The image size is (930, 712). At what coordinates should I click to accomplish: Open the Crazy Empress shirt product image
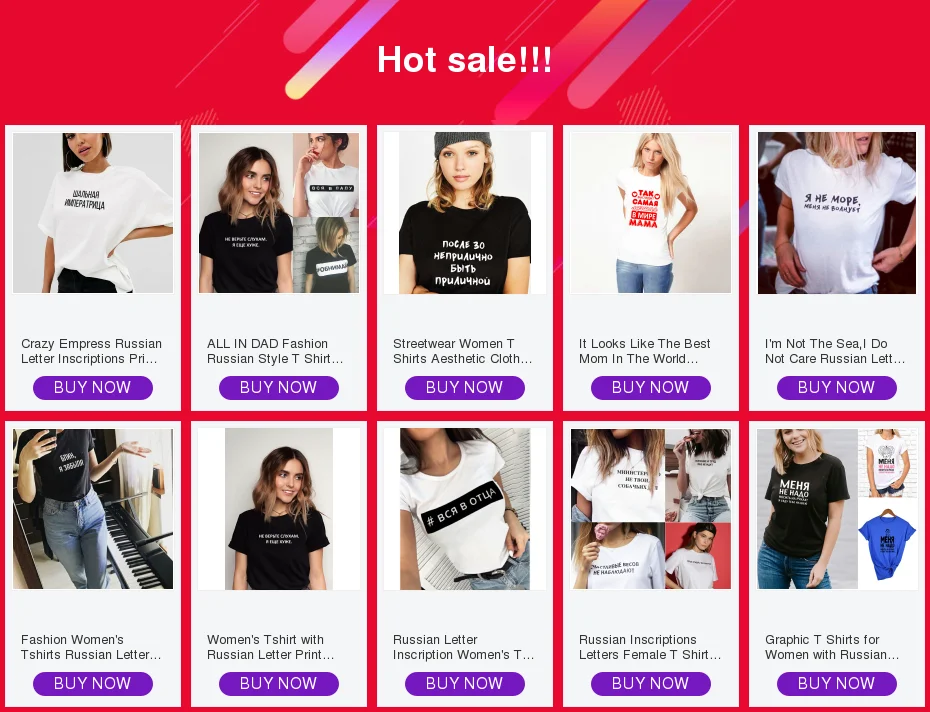point(93,213)
